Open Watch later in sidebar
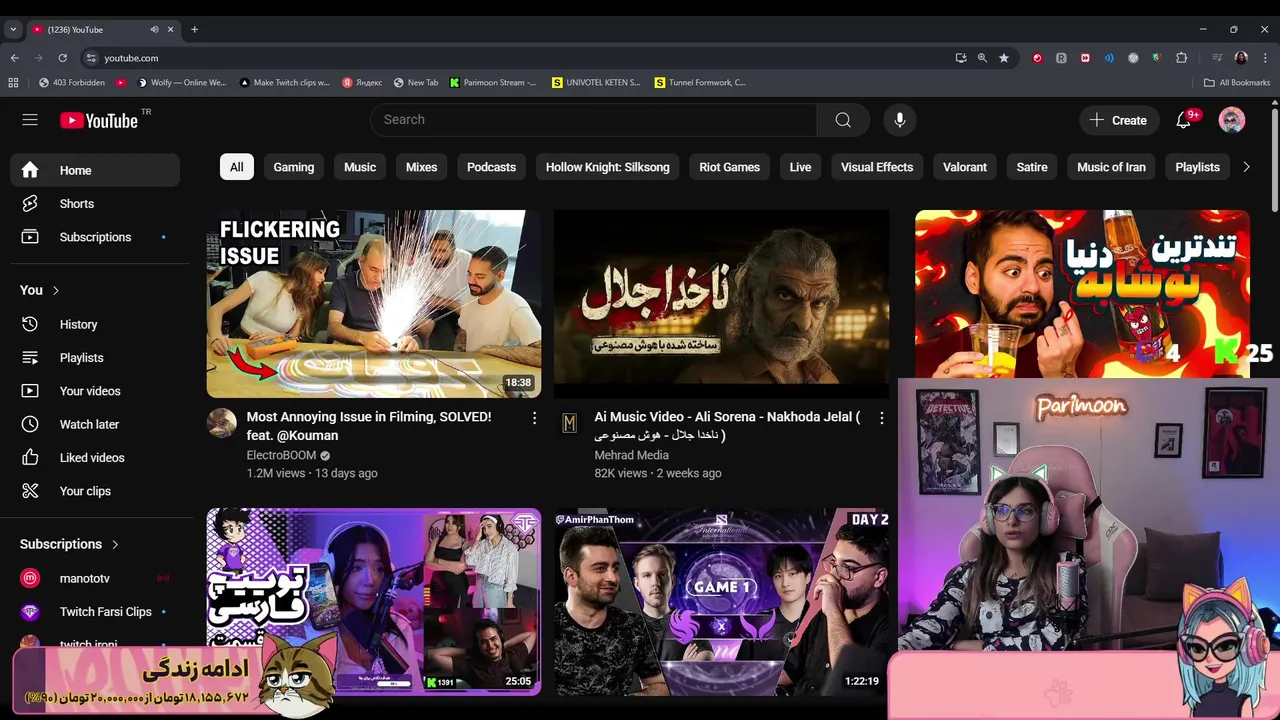This screenshot has width=1280, height=720. coord(95,424)
